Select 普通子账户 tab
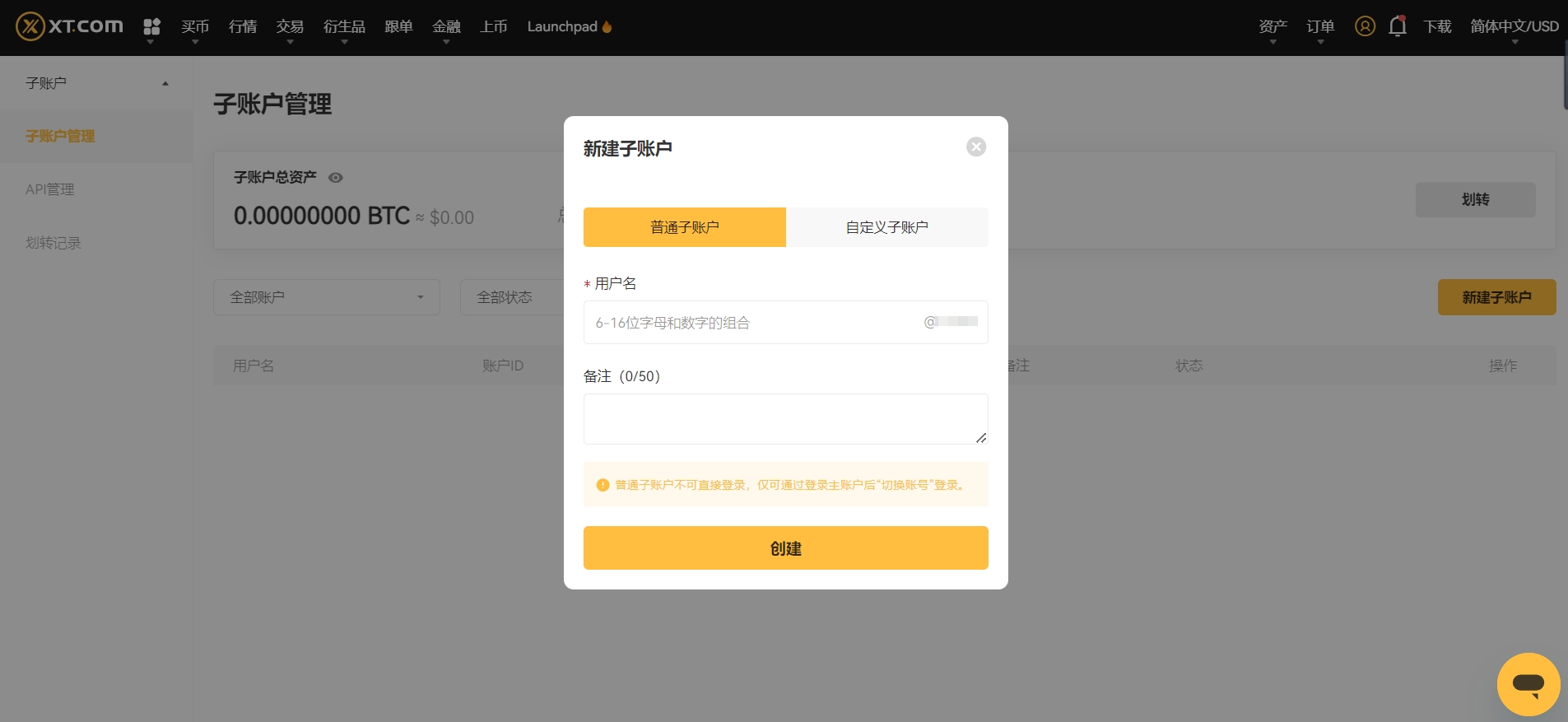The height and width of the screenshot is (722, 1568). pos(685,227)
